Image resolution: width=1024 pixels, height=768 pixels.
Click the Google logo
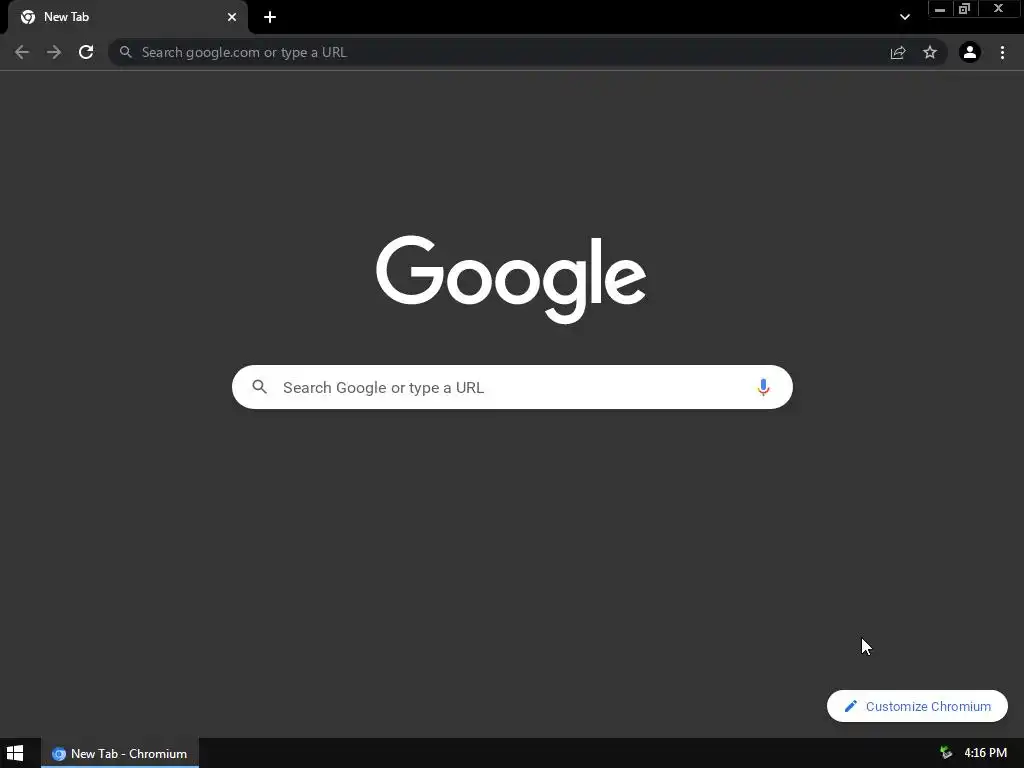coord(511,279)
